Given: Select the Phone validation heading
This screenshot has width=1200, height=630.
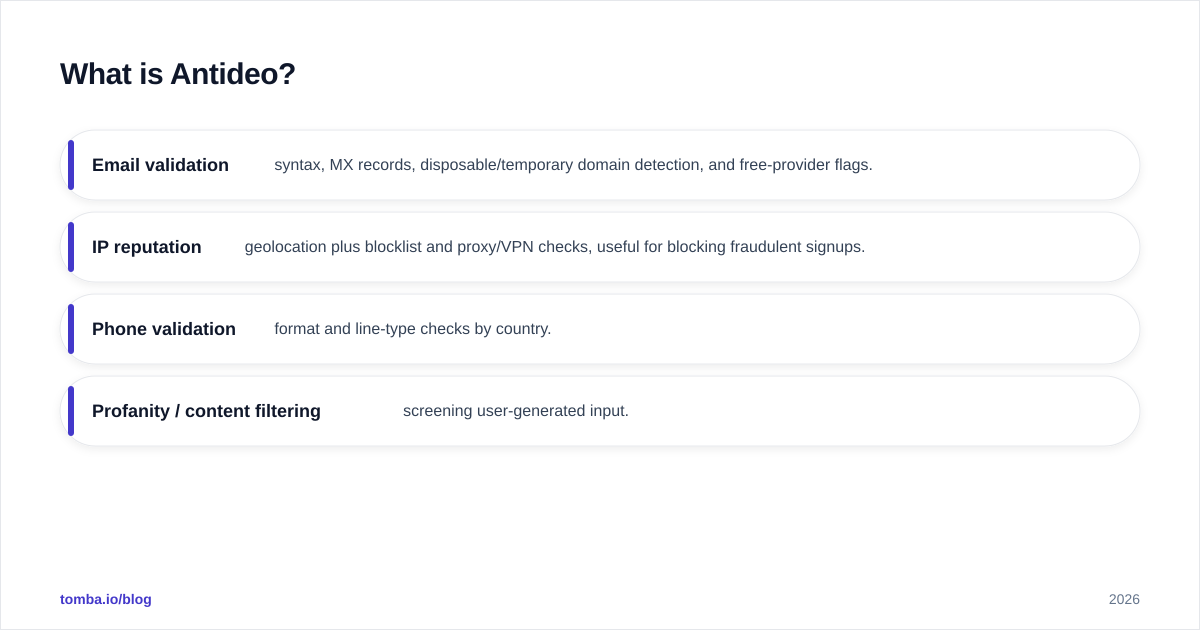Looking at the screenshot, I should tap(164, 329).
